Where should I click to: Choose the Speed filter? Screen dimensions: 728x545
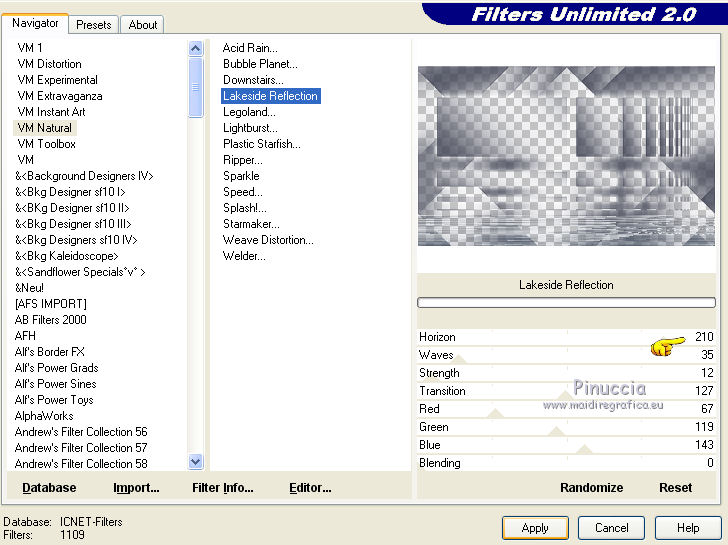coord(243,192)
